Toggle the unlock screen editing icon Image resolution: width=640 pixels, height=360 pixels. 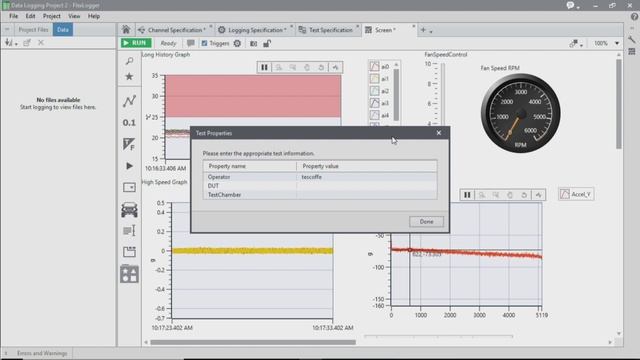[x=267, y=43]
